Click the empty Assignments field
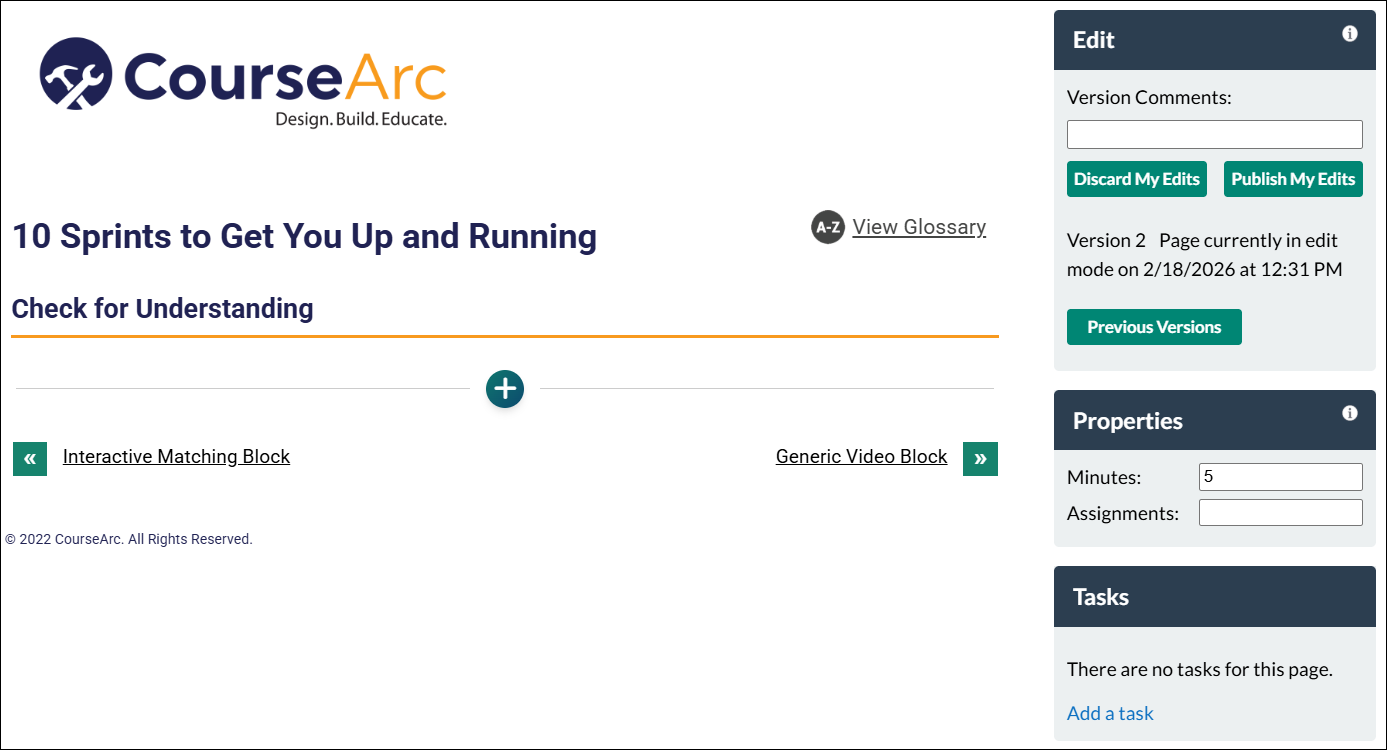 (x=1280, y=512)
